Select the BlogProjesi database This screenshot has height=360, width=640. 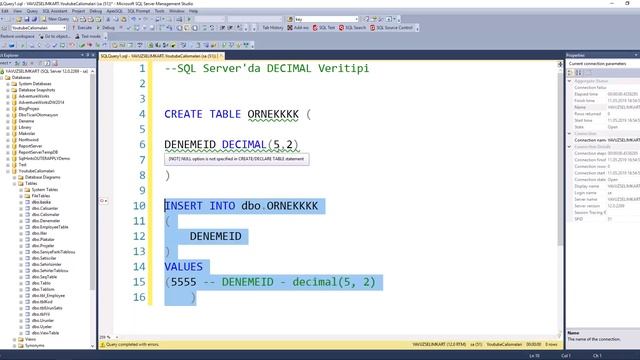pos(29,109)
